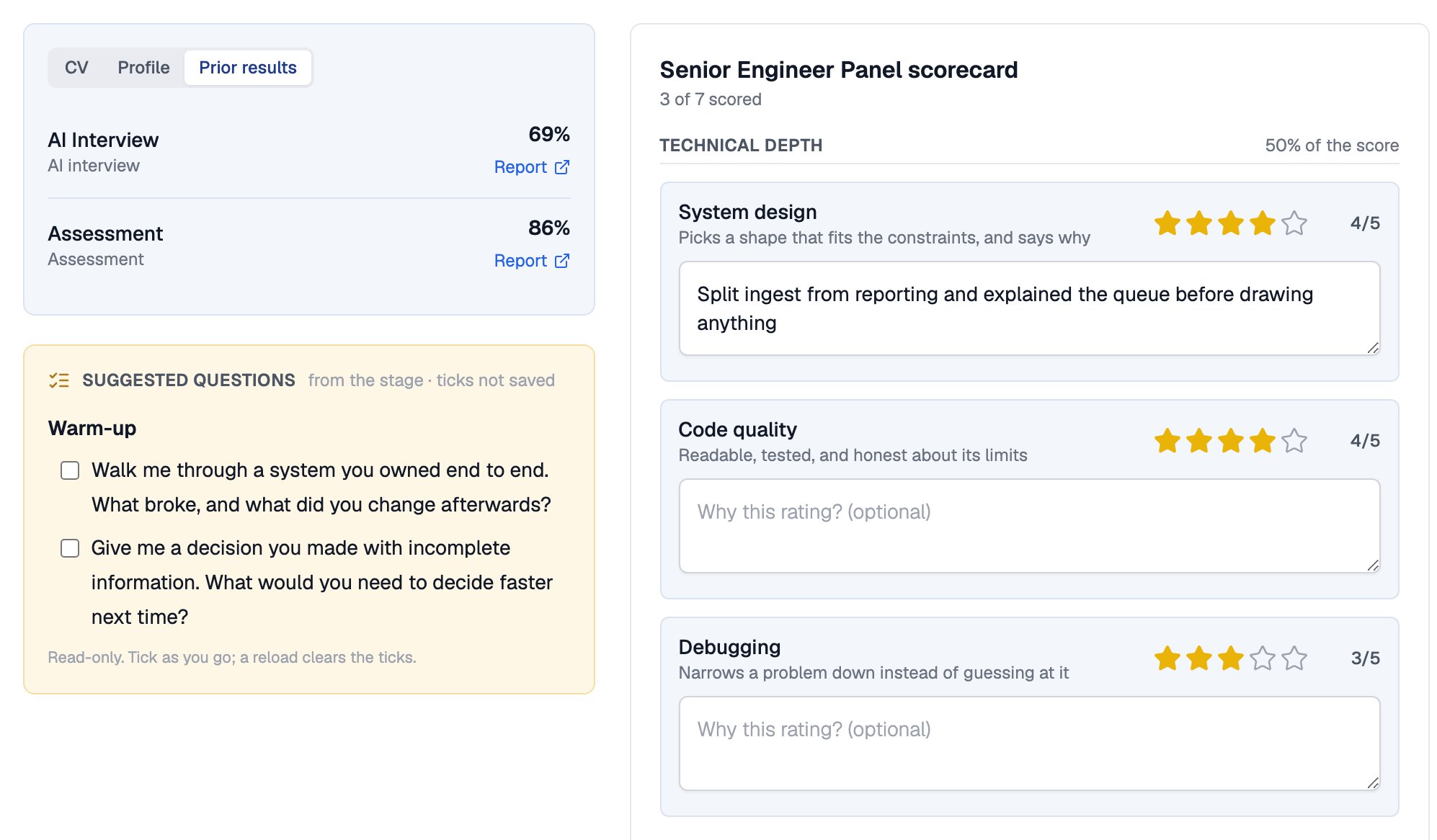Screen dimensions: 1437x840
Task: Click the 69% AI Interview score
Action: point(549,135)
